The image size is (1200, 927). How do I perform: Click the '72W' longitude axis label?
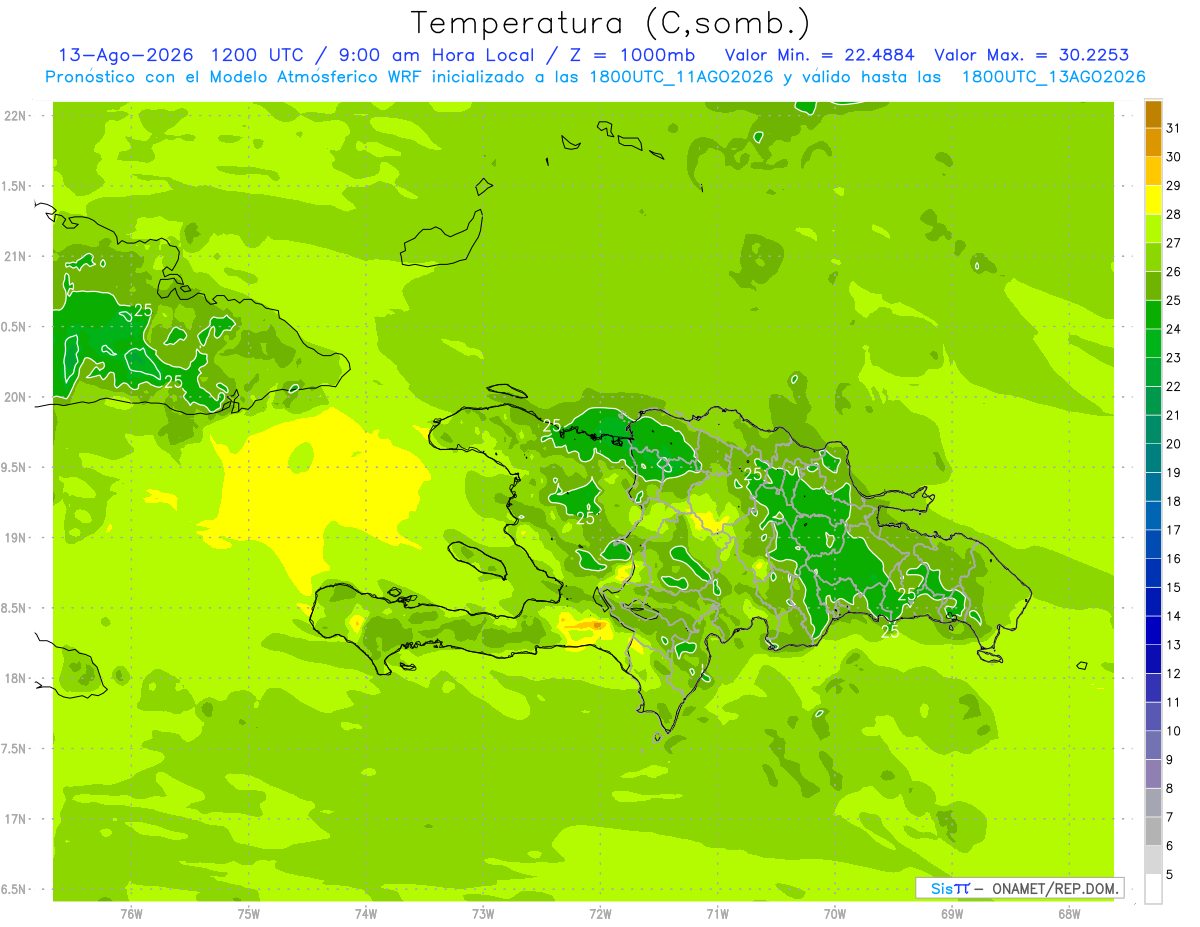point(600,914)
